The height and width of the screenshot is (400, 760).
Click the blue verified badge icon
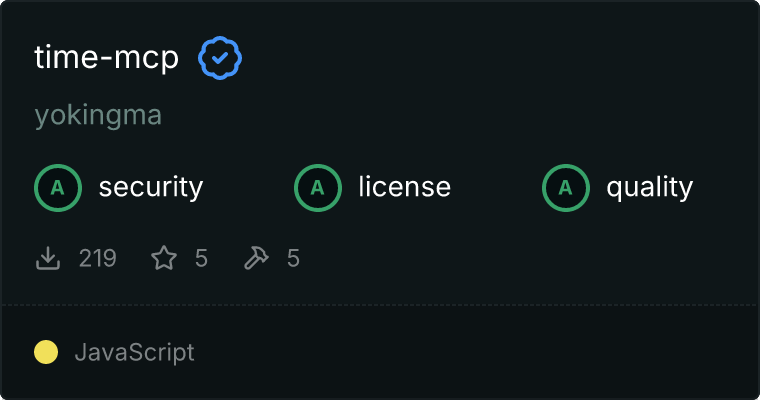pyautogui.click(x=220, y=59)
